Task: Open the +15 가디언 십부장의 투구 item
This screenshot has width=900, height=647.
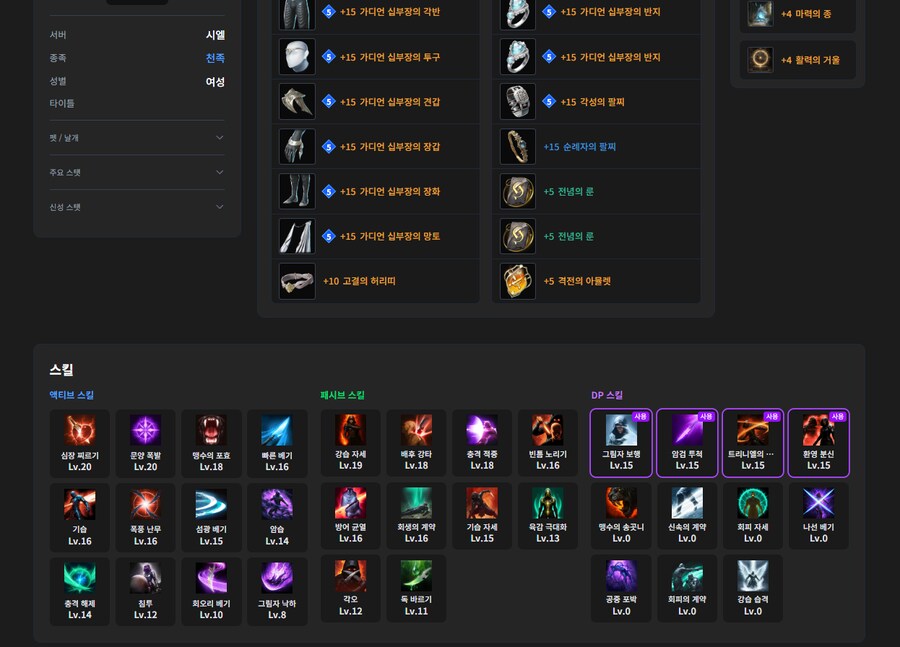Action: tap(376, 57)
